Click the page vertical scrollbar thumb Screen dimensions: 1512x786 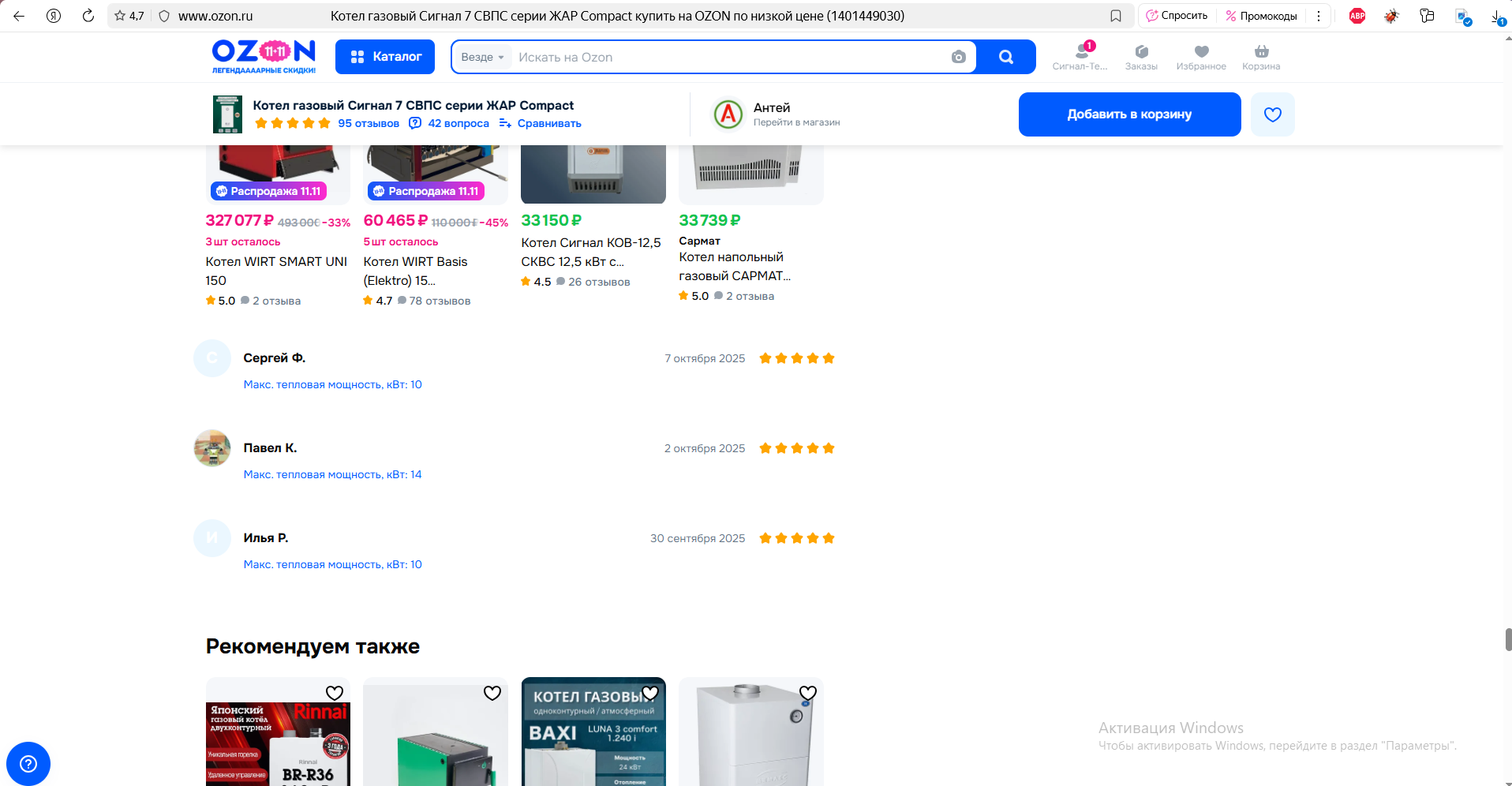point(1508,639)
